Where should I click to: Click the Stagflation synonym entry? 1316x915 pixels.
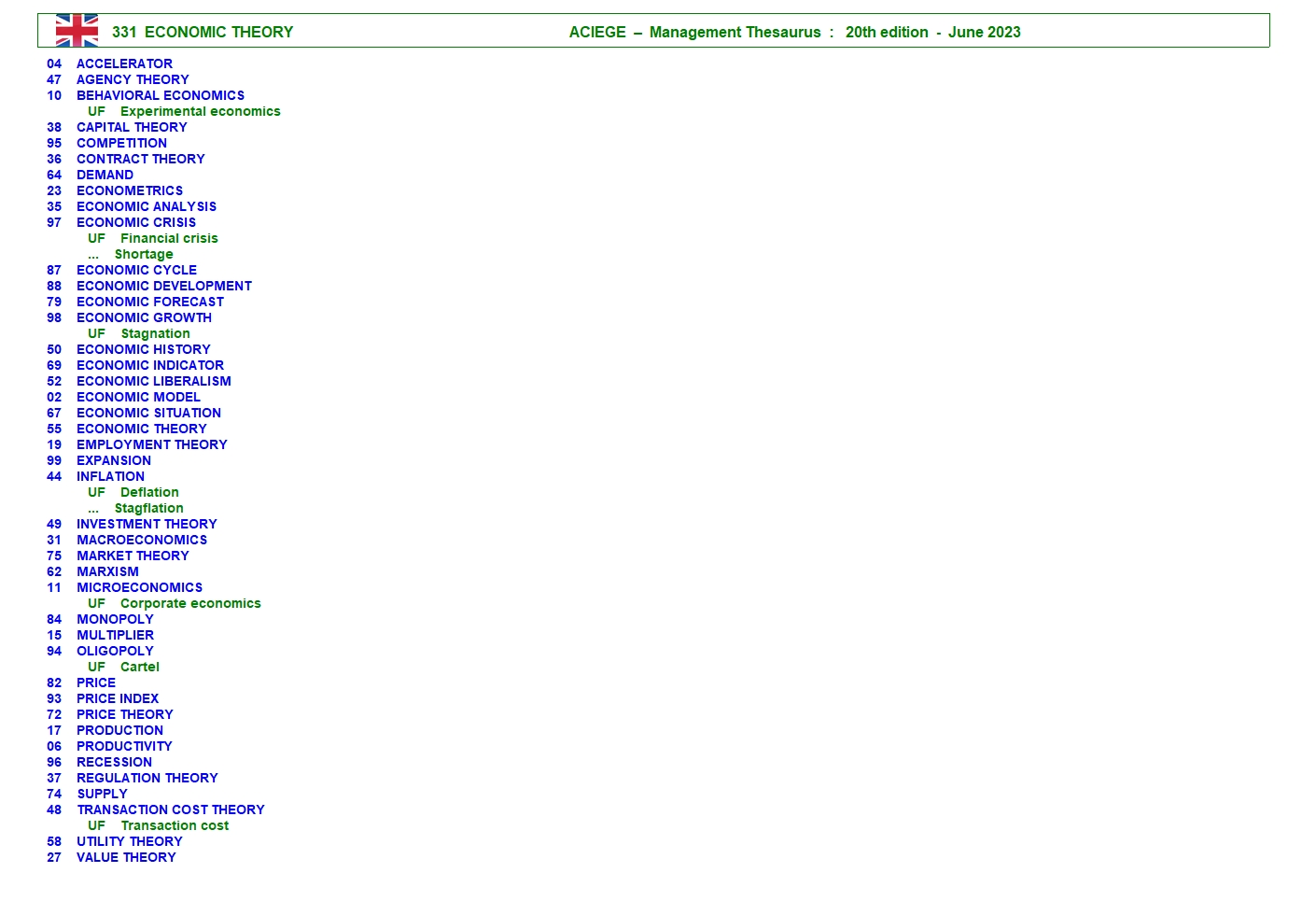[x=148, y=508]
